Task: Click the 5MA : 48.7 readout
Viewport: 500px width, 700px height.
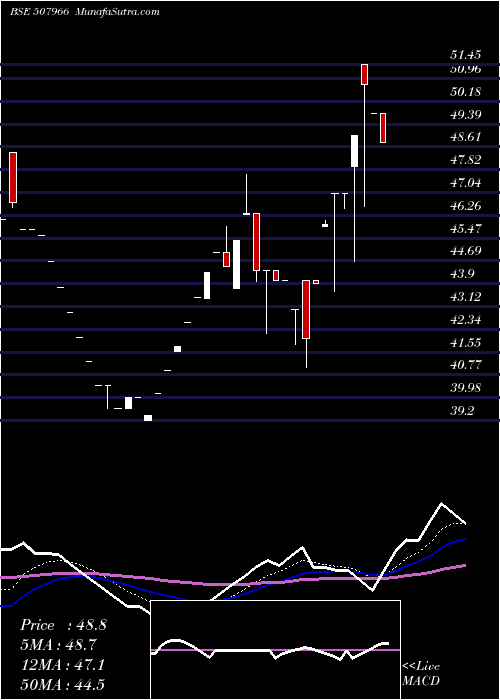Action: 58,645
